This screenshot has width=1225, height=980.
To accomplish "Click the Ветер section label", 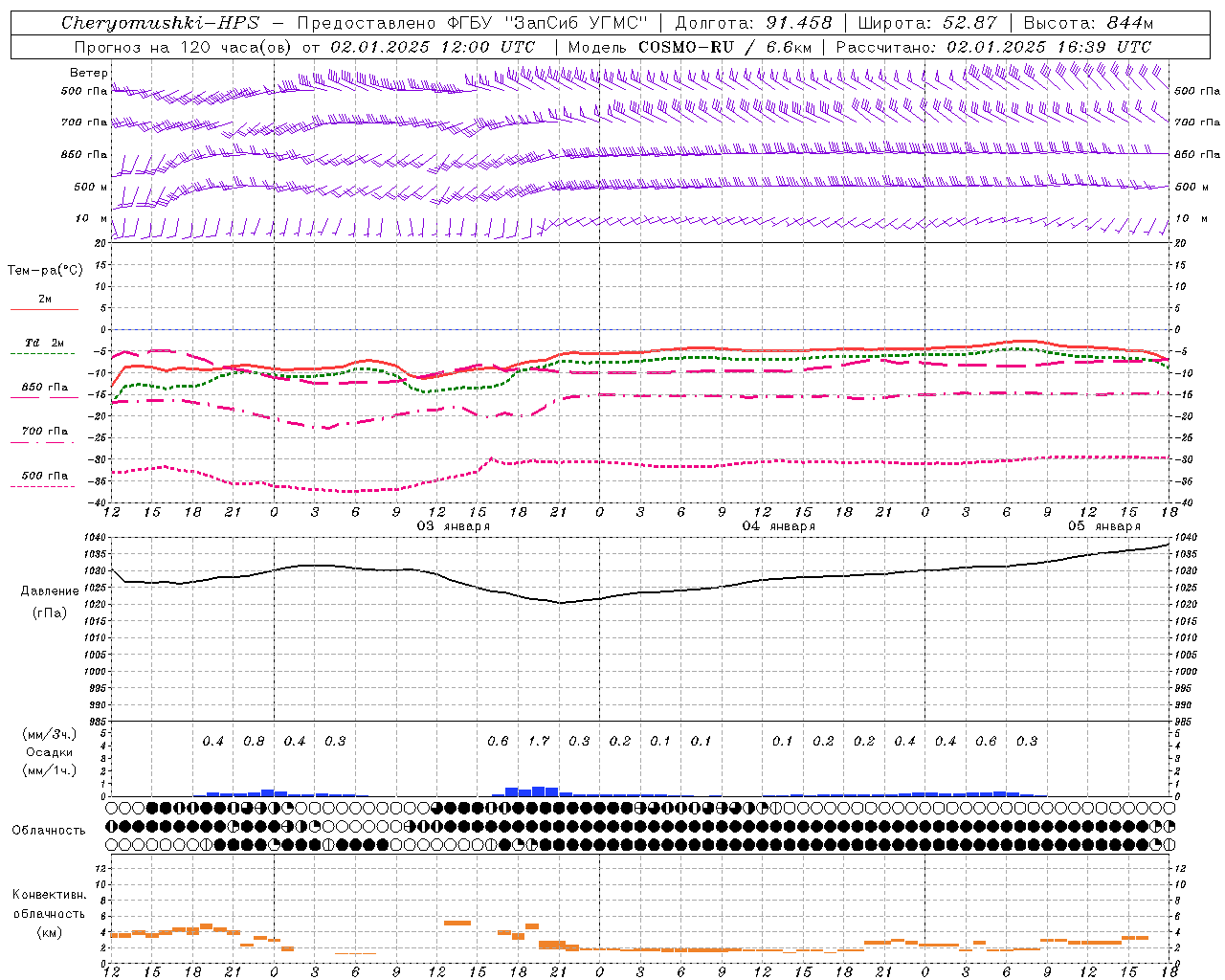I will (x=88, y=73).
